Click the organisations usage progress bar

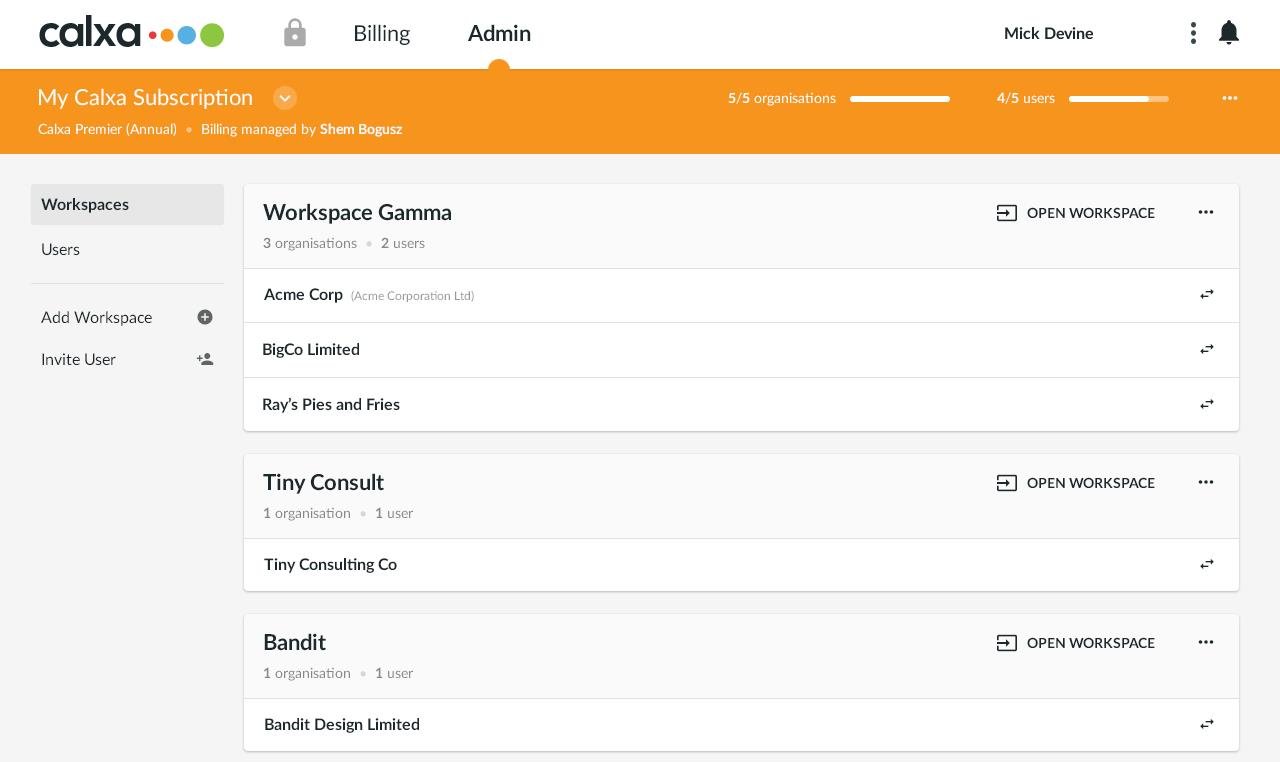(x=900, y=98)
